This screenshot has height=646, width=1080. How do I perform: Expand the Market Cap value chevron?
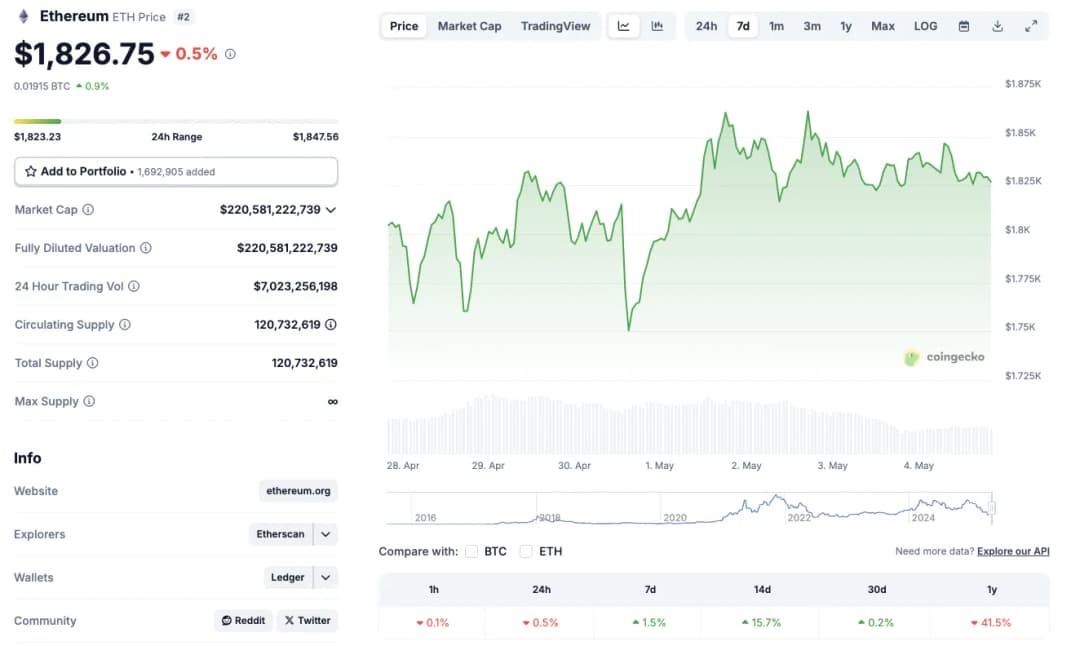click(x=331, y=210)
